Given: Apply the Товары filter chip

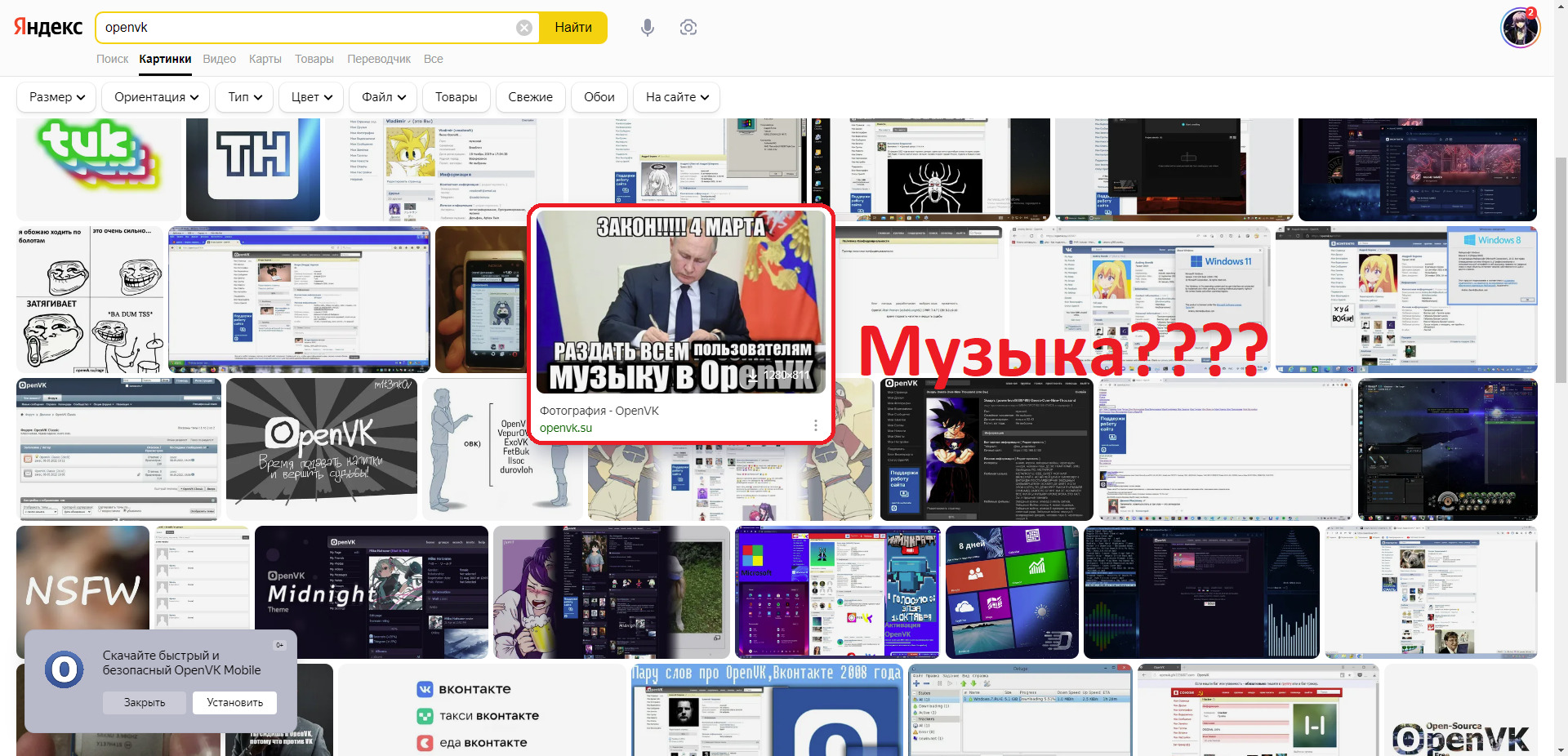Looking at the screenshot, I should pos(456,97).
